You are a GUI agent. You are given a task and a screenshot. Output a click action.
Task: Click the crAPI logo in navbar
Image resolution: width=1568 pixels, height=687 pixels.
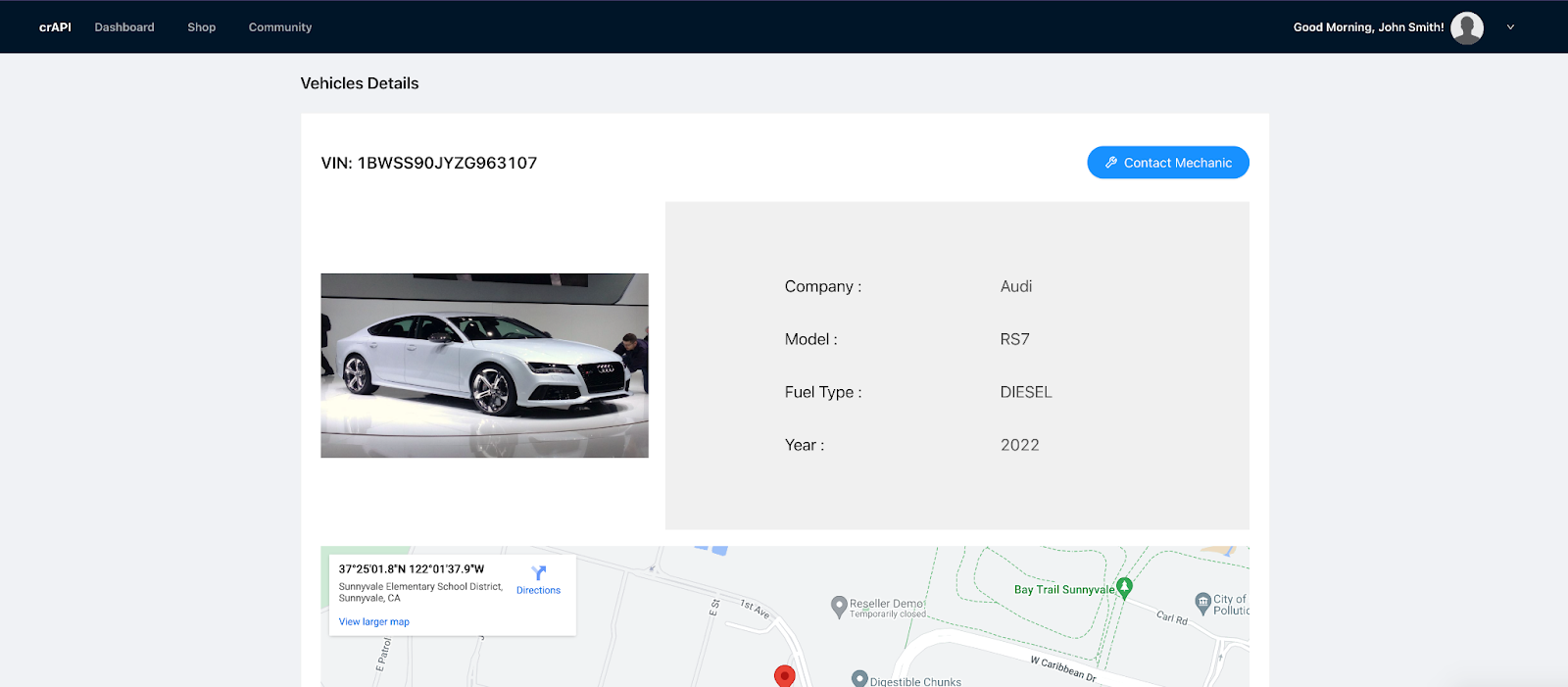coord(55,27)
